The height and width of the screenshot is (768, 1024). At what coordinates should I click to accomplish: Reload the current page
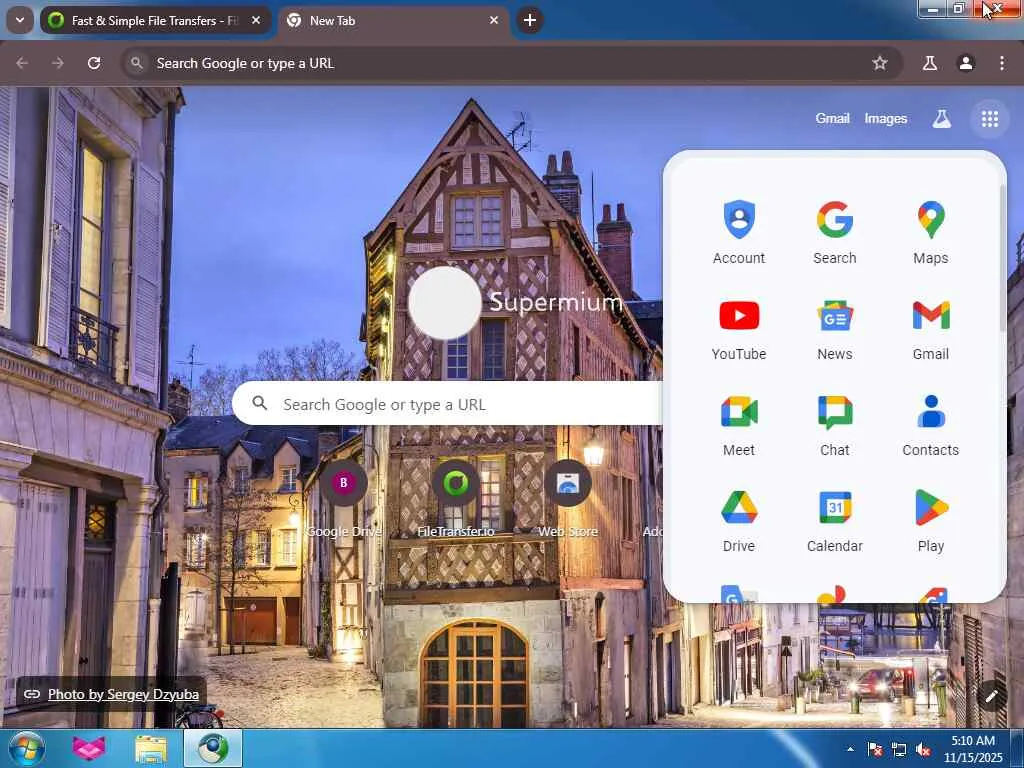(x=94, y=63)
